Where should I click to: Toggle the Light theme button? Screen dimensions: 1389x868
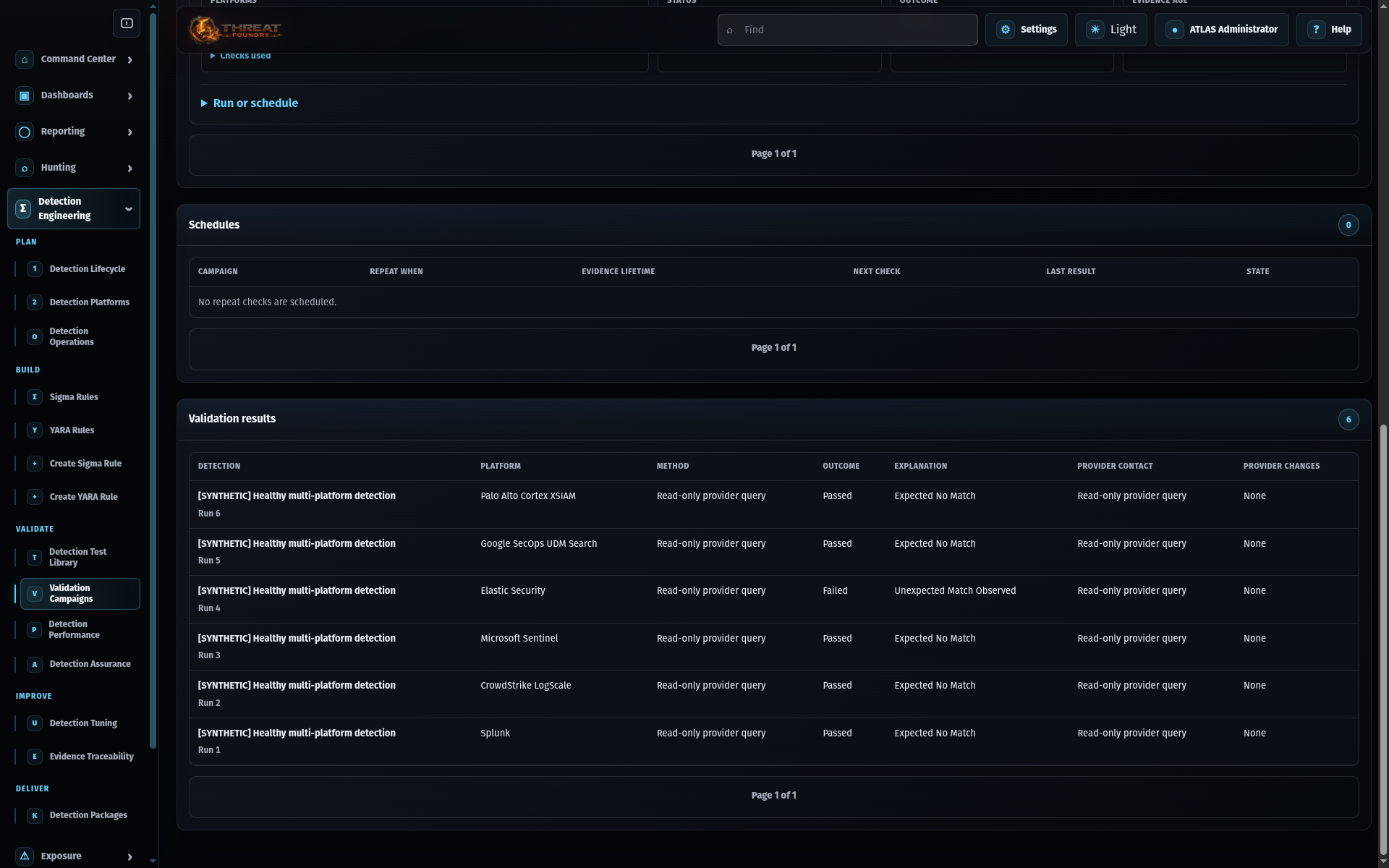tap(1110, 30)
